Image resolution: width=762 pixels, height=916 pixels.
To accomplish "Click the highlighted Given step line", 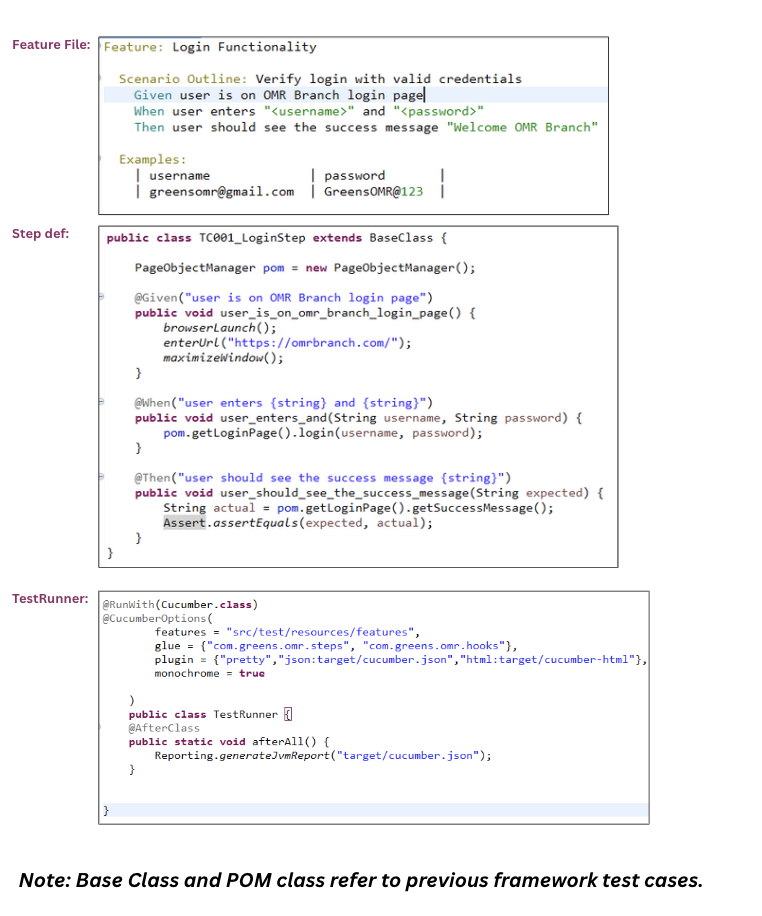I will (279, 95).
